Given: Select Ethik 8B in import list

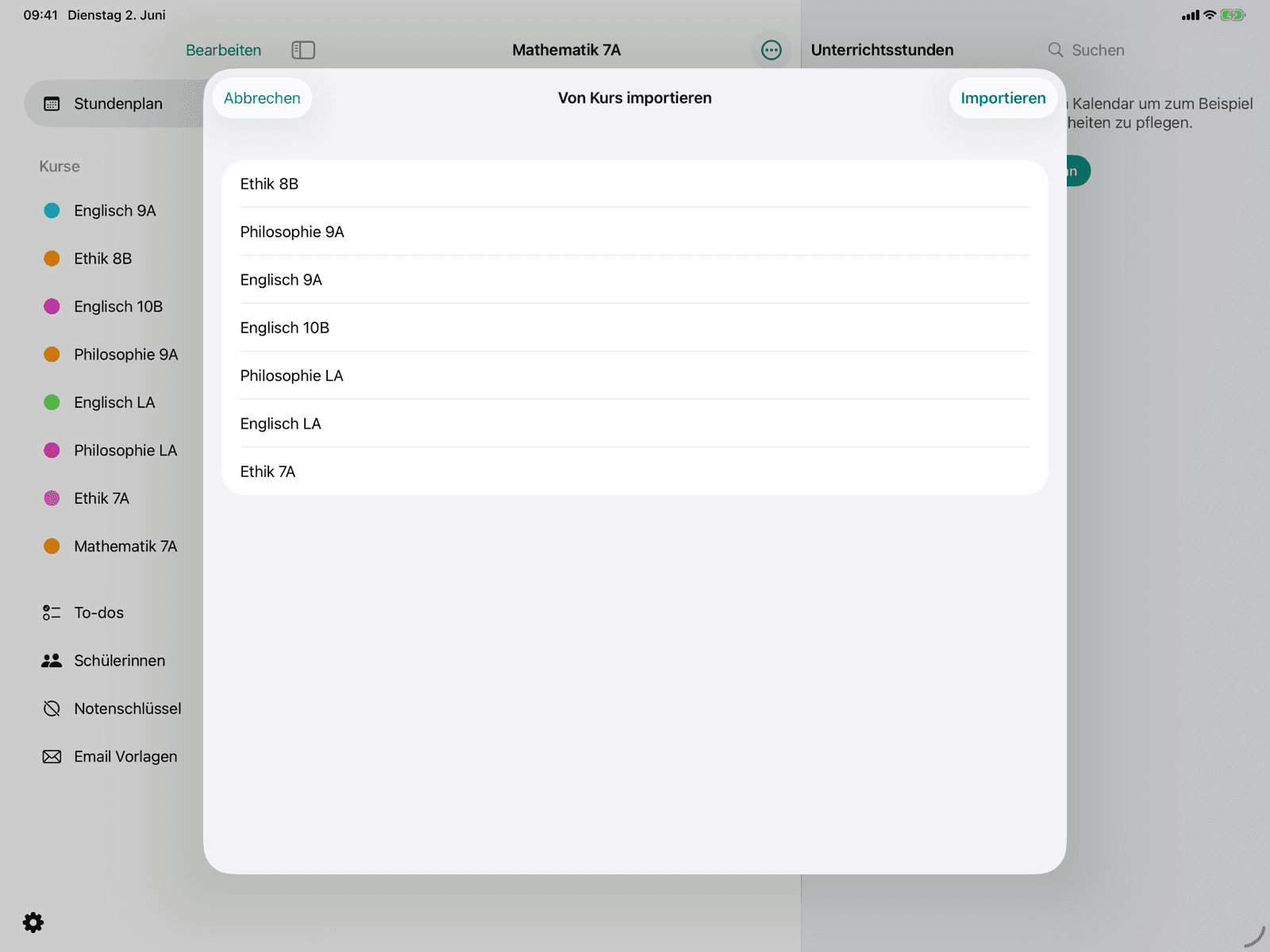Looking at the screenshot, I should 635,184.
